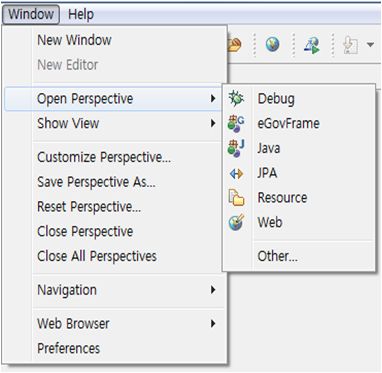The height and width of the screenshot is (373, 382).
Task: Open the Web perspective globe icon
Action: pos(236,222)
